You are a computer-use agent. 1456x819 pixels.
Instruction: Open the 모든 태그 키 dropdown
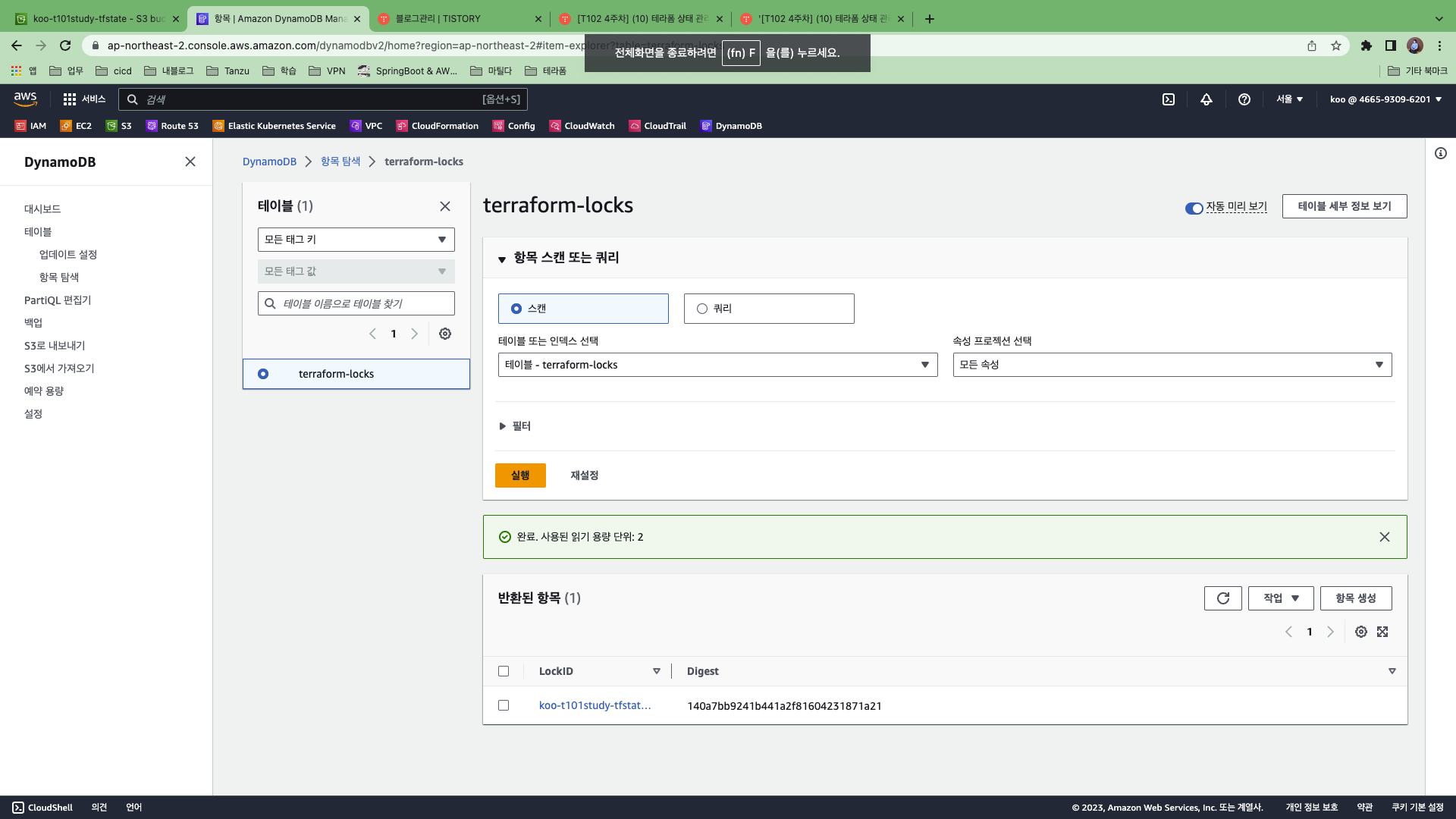tap(356, 240)
